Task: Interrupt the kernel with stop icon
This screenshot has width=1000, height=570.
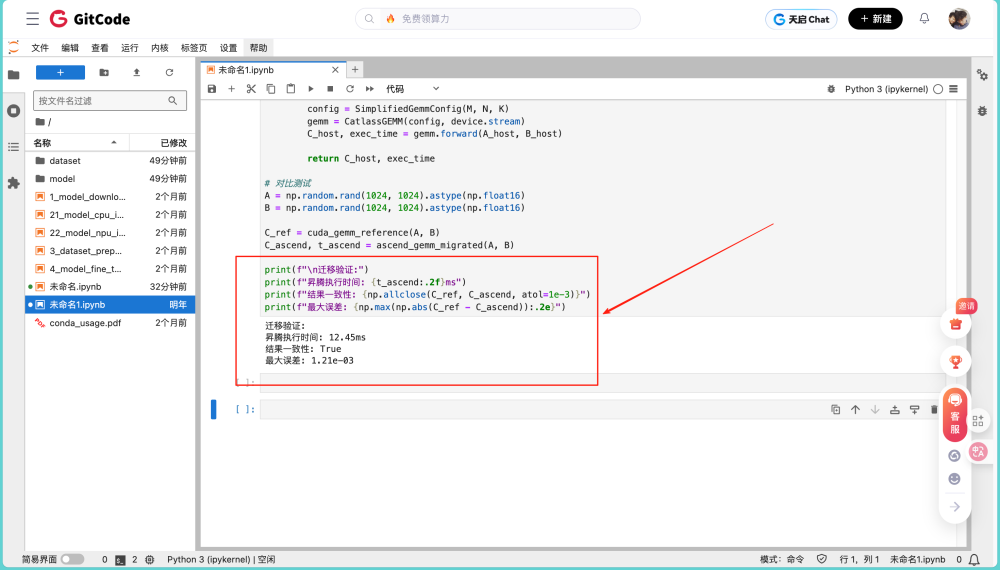Action: pyautogui.click(x=330, y=89)
